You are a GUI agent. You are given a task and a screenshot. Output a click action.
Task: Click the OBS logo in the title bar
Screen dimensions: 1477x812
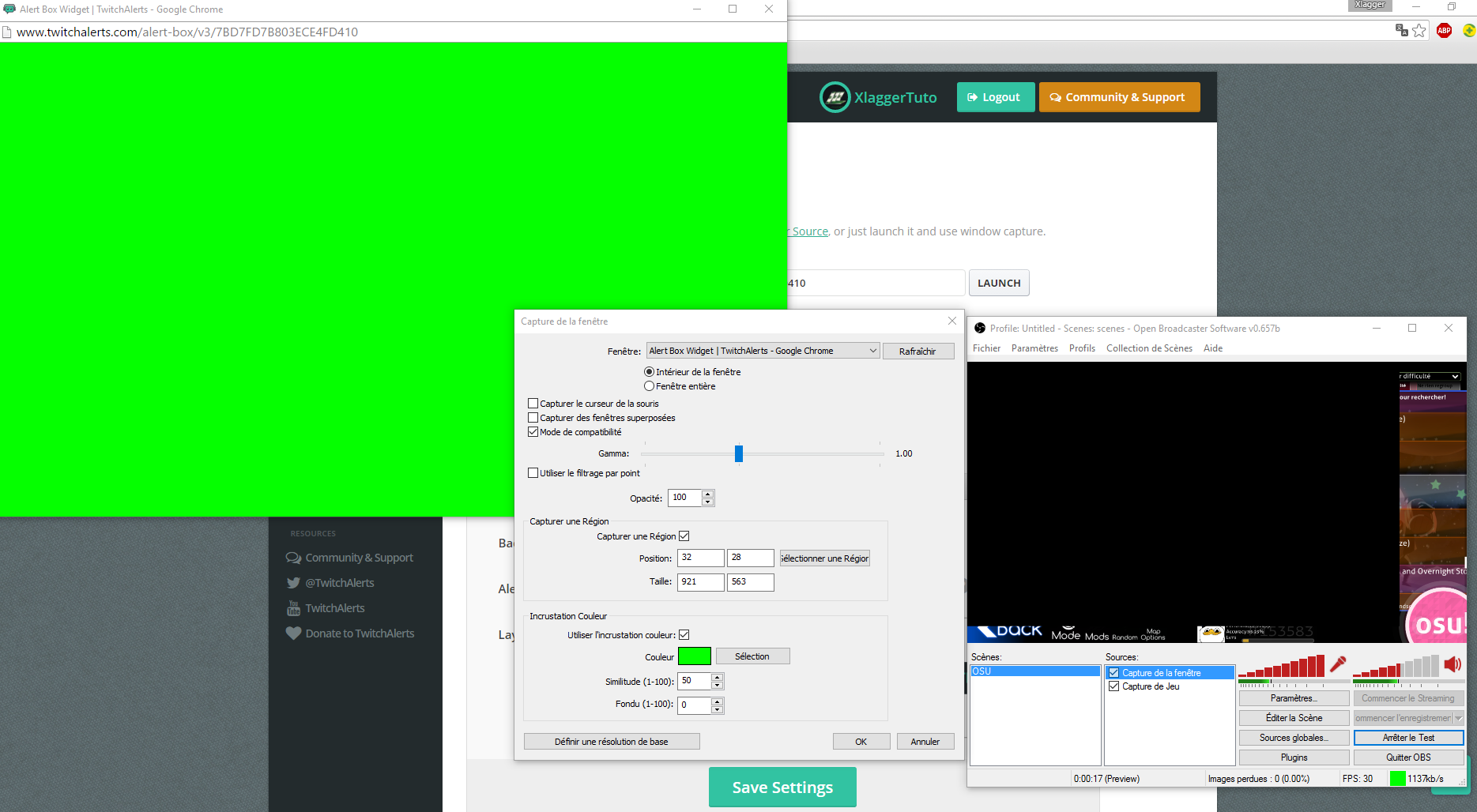tap(980, 328)
